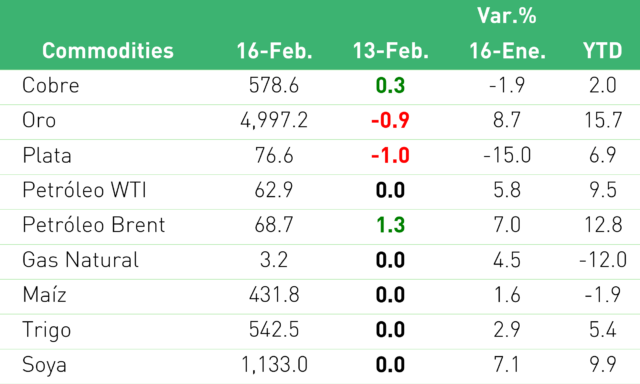The height and width of the screenshot is (384, 640).
Task: Click the Oro price 4,997.2
Action: [x=274, y=120]
